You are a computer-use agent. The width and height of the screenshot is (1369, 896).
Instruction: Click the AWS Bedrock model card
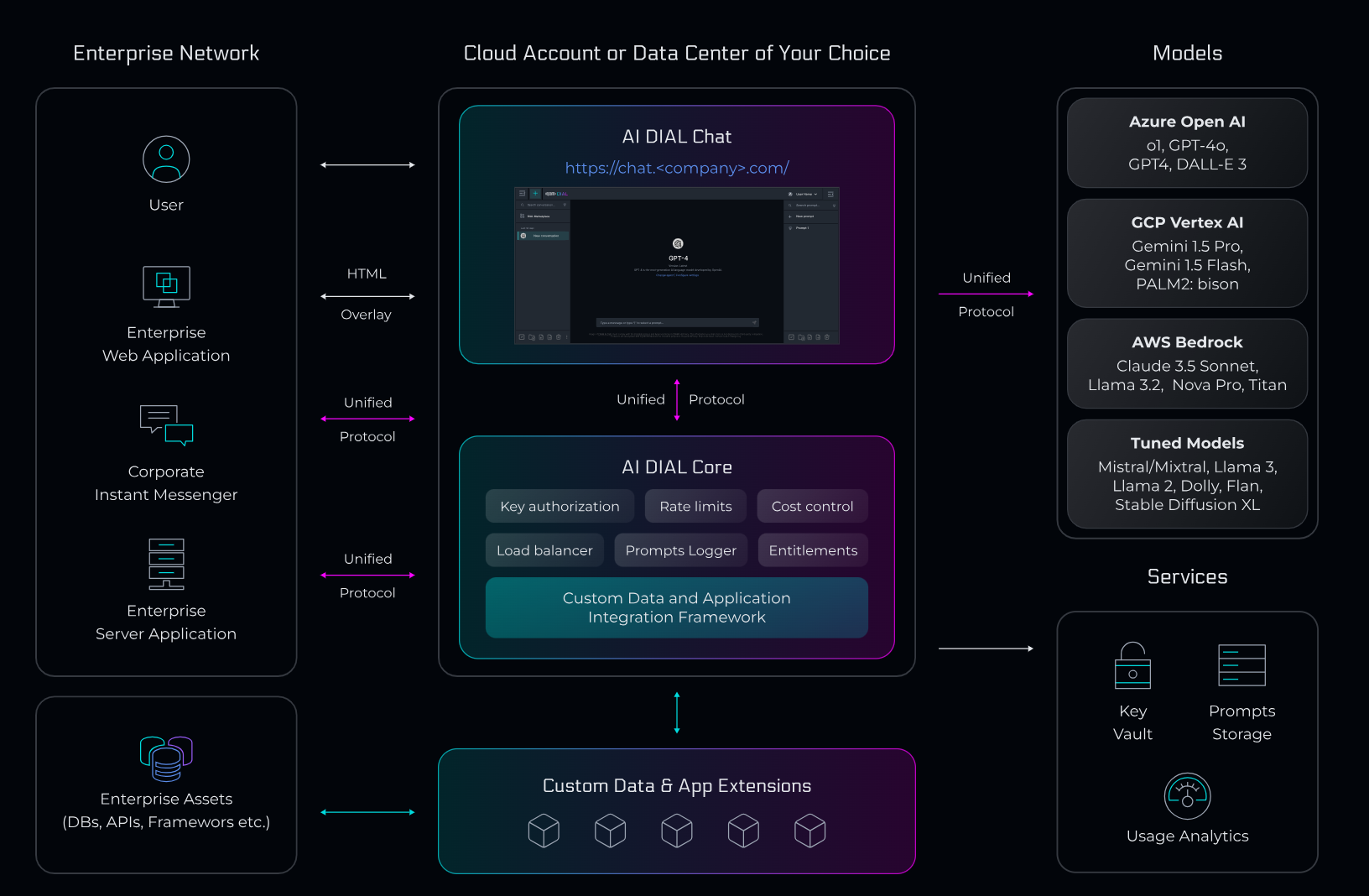tap(1187, 363)
